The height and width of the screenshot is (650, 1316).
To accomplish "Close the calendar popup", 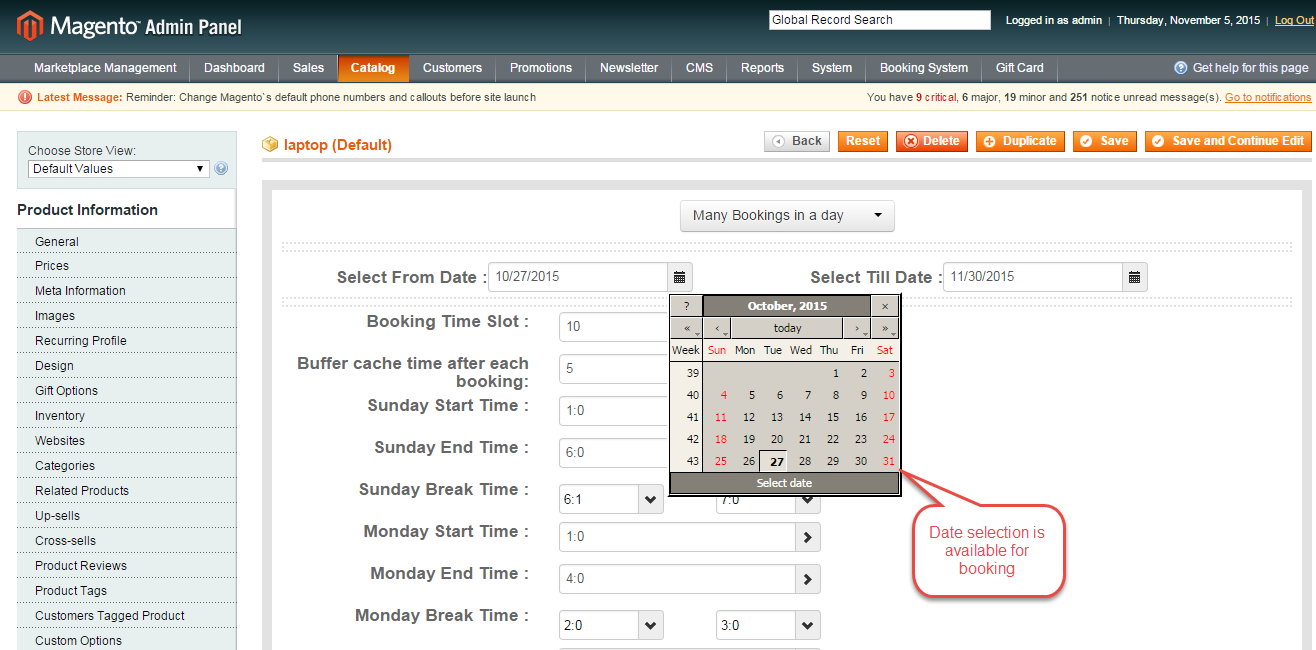I will point(885,306).
